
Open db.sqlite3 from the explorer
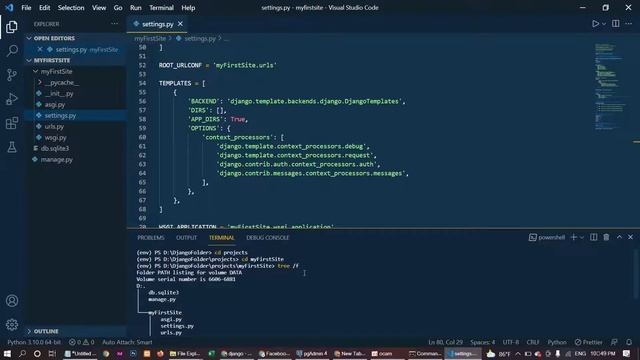(x=55, y=149)
